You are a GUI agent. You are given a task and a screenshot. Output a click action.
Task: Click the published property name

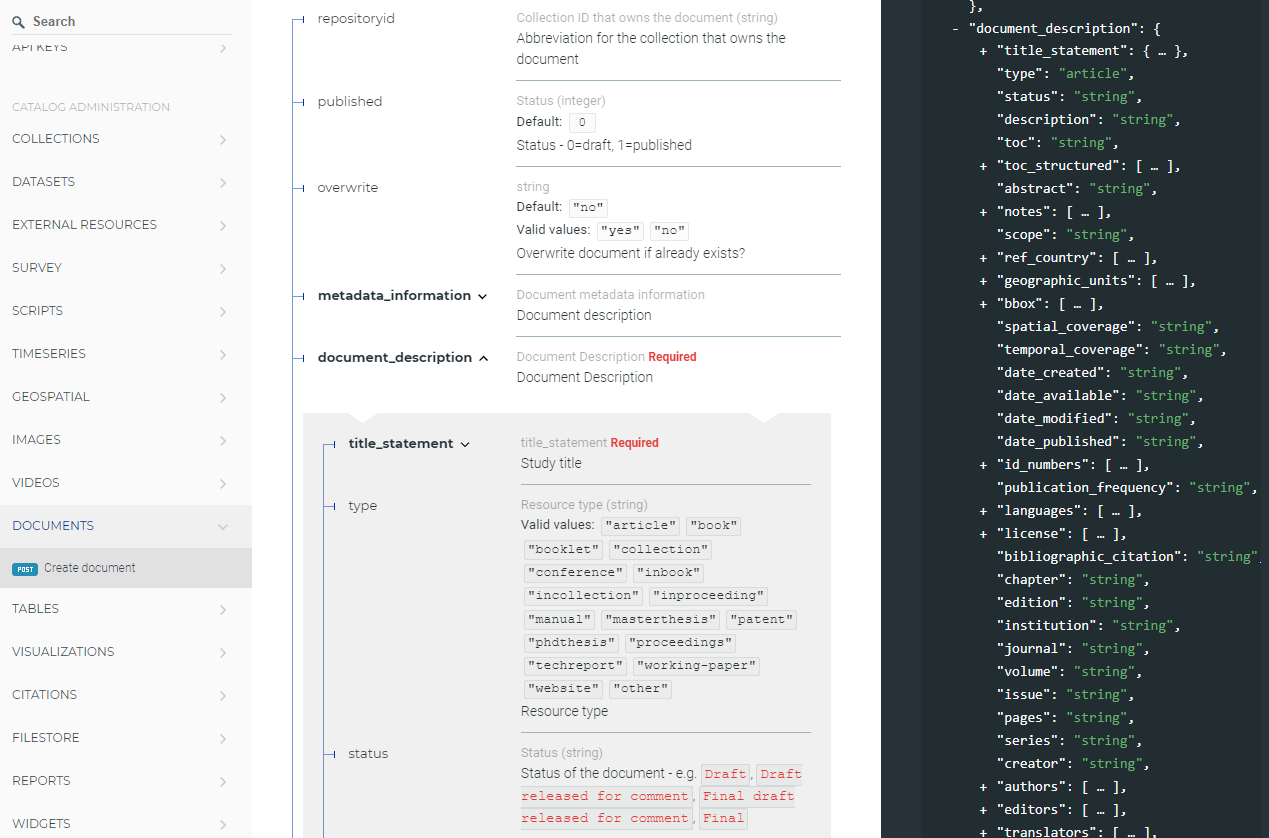click(x=350, y=102)
